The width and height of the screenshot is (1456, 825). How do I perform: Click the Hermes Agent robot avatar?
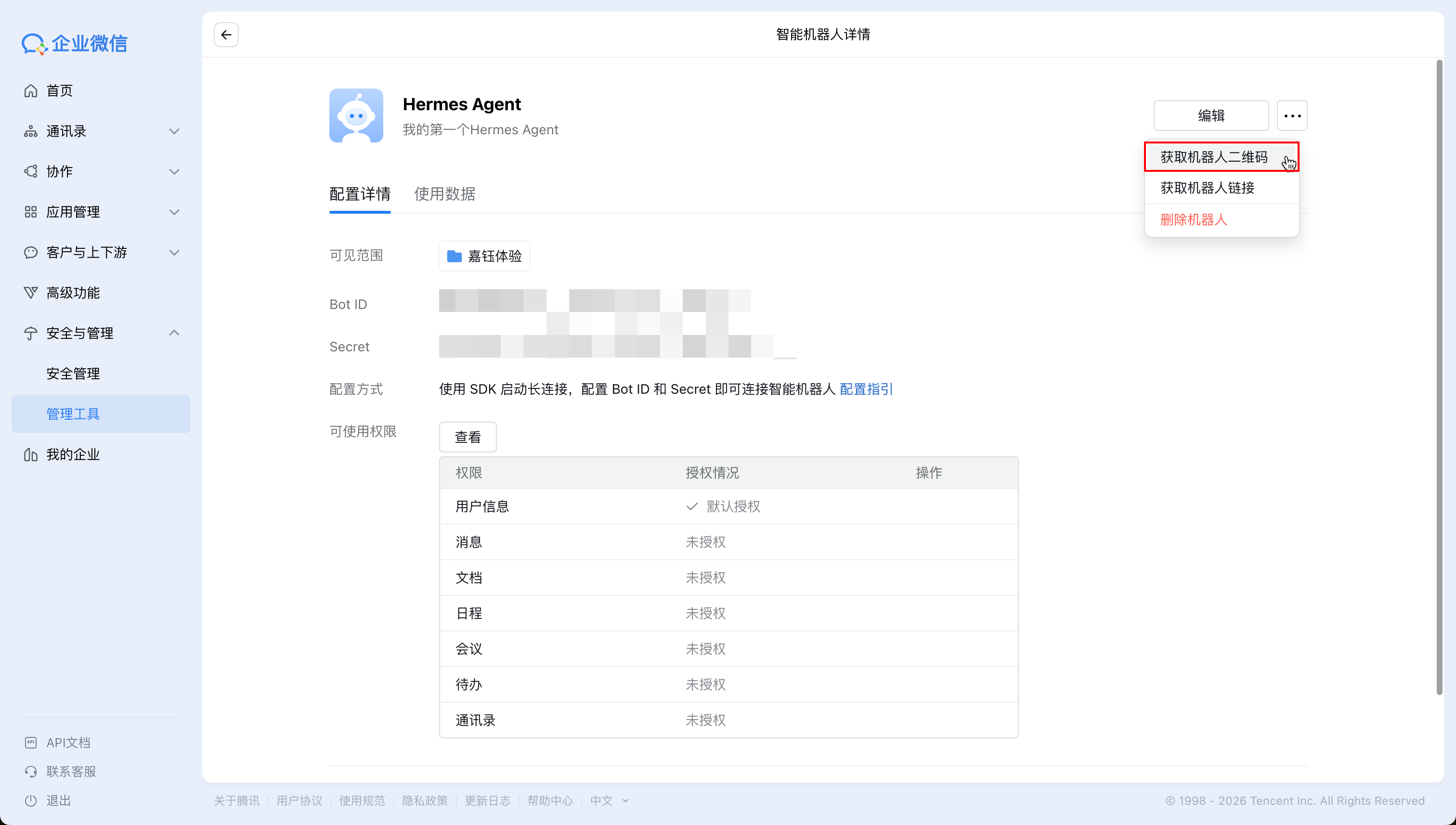[x=356, y=116]
